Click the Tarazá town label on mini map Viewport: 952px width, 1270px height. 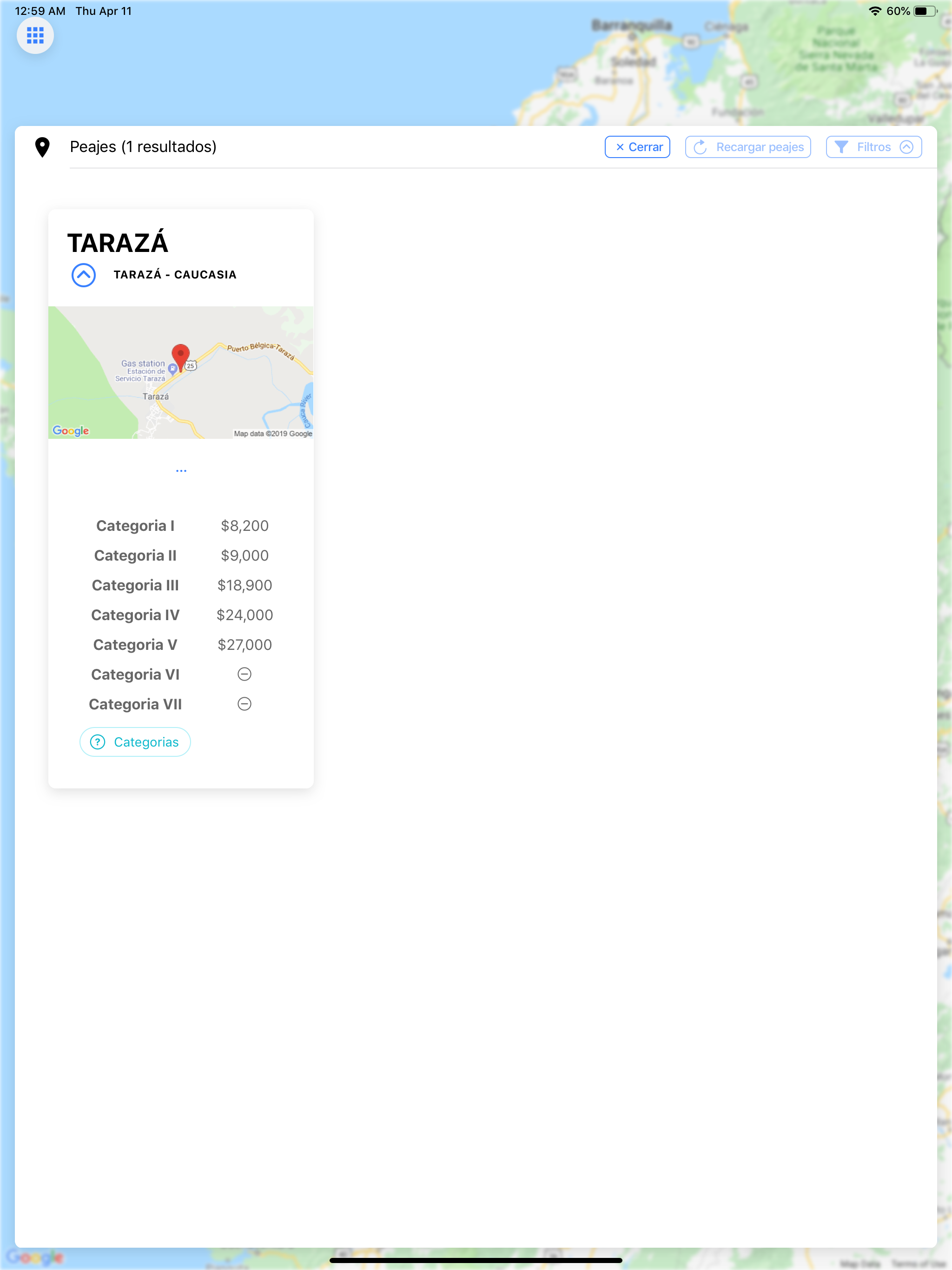156,397
